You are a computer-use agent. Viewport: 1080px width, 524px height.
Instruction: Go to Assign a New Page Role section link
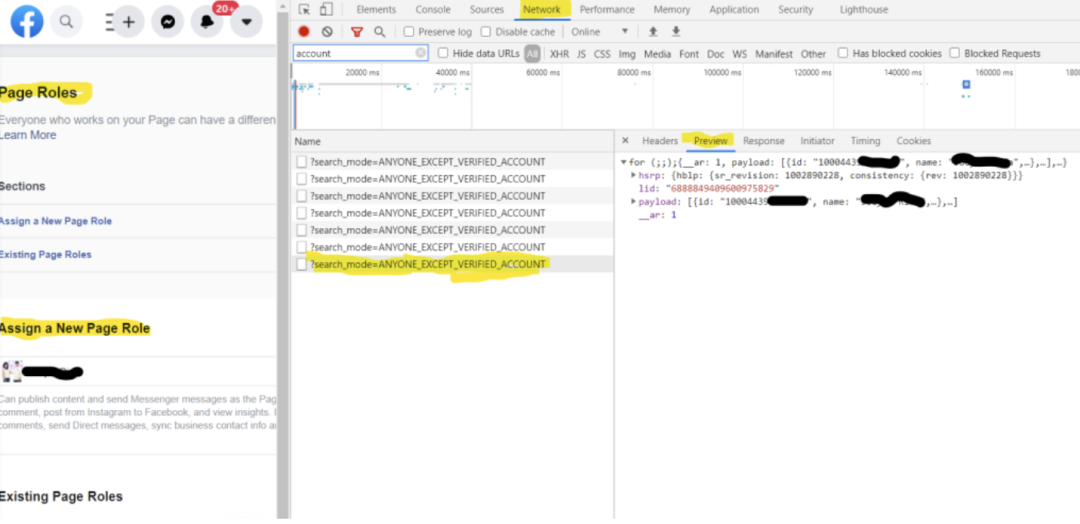(56, 221)
